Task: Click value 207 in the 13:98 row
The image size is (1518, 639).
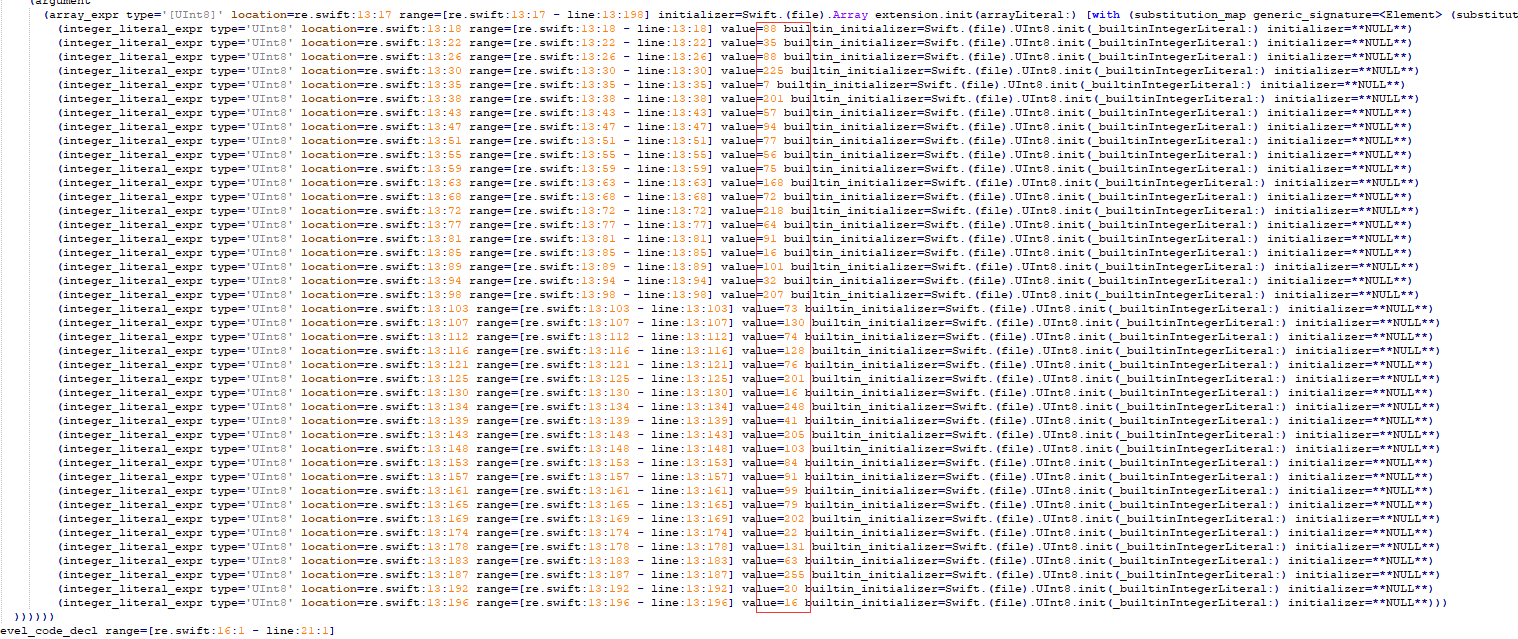Action: 773,295
